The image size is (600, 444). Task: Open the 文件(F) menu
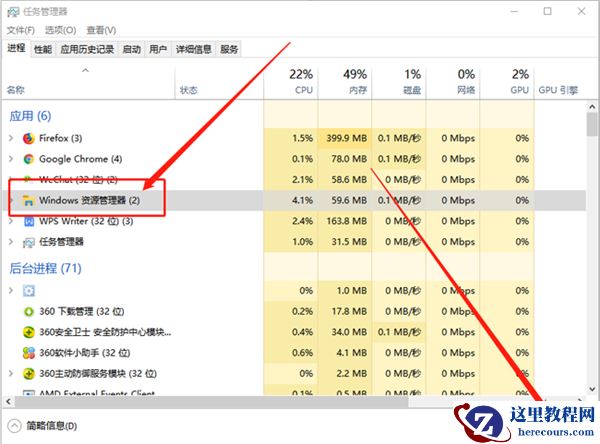[x=21, y=30]
